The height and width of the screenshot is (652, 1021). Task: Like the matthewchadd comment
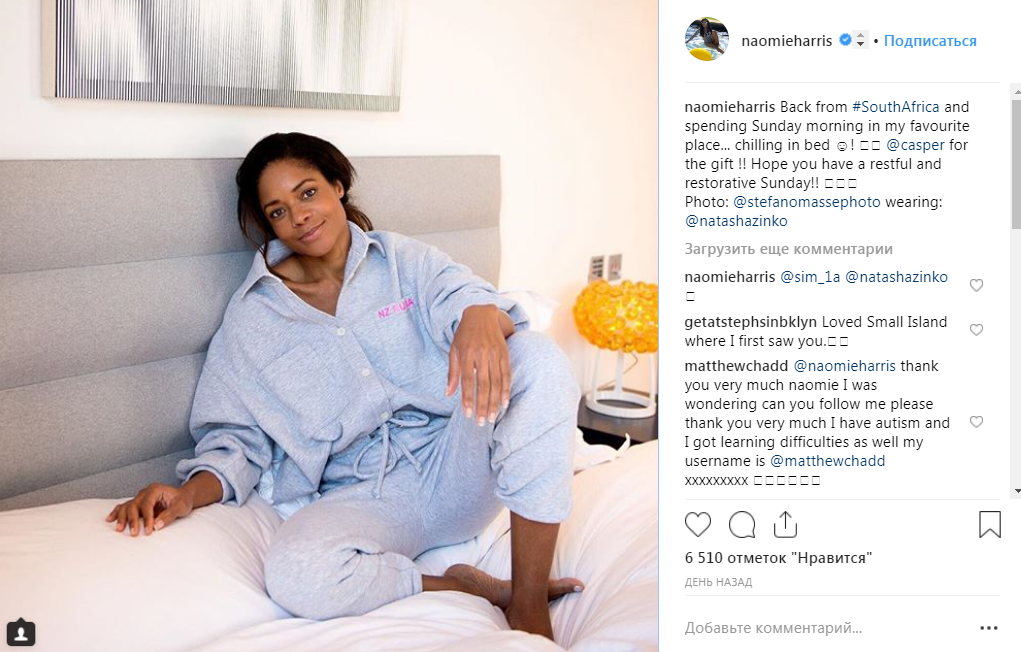(x=976, y=422)
